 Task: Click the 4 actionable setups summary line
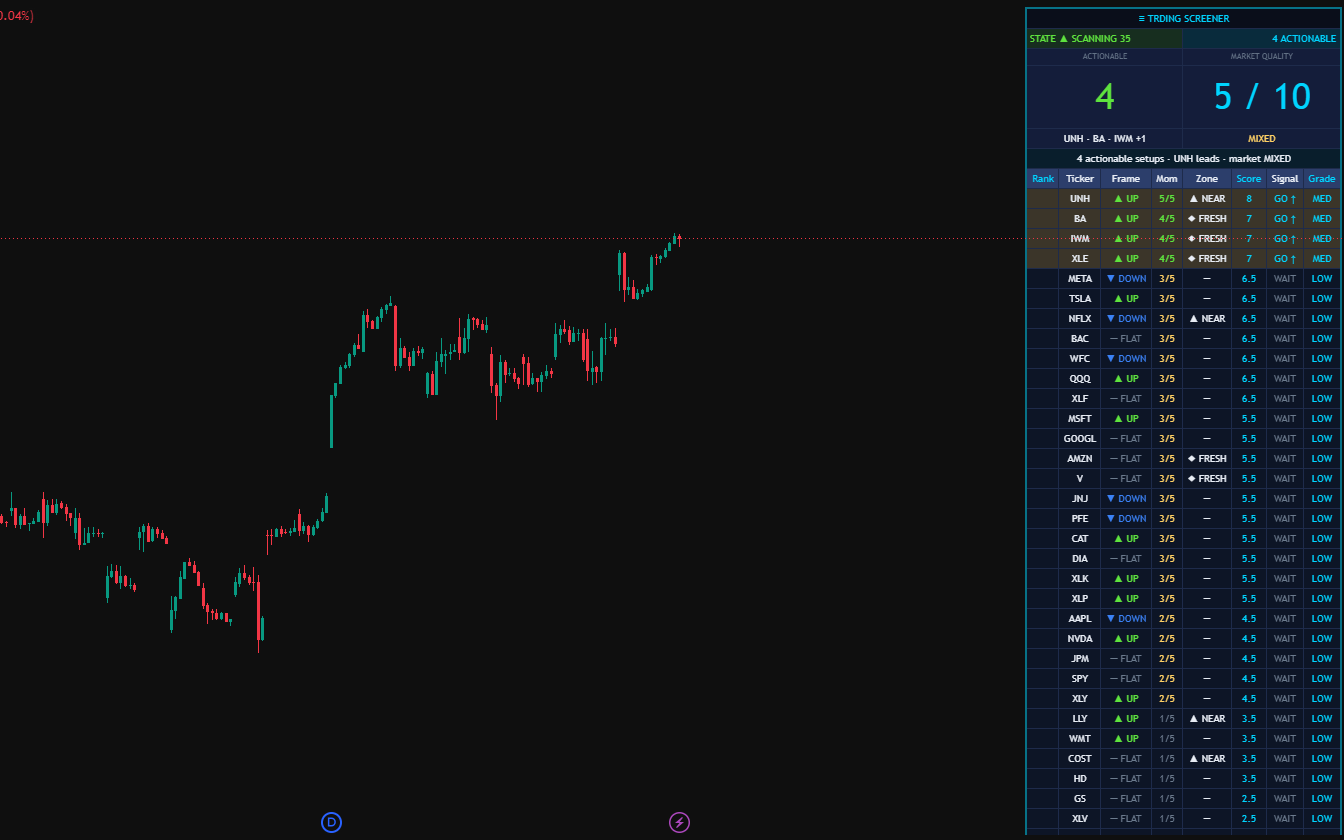1184,159
